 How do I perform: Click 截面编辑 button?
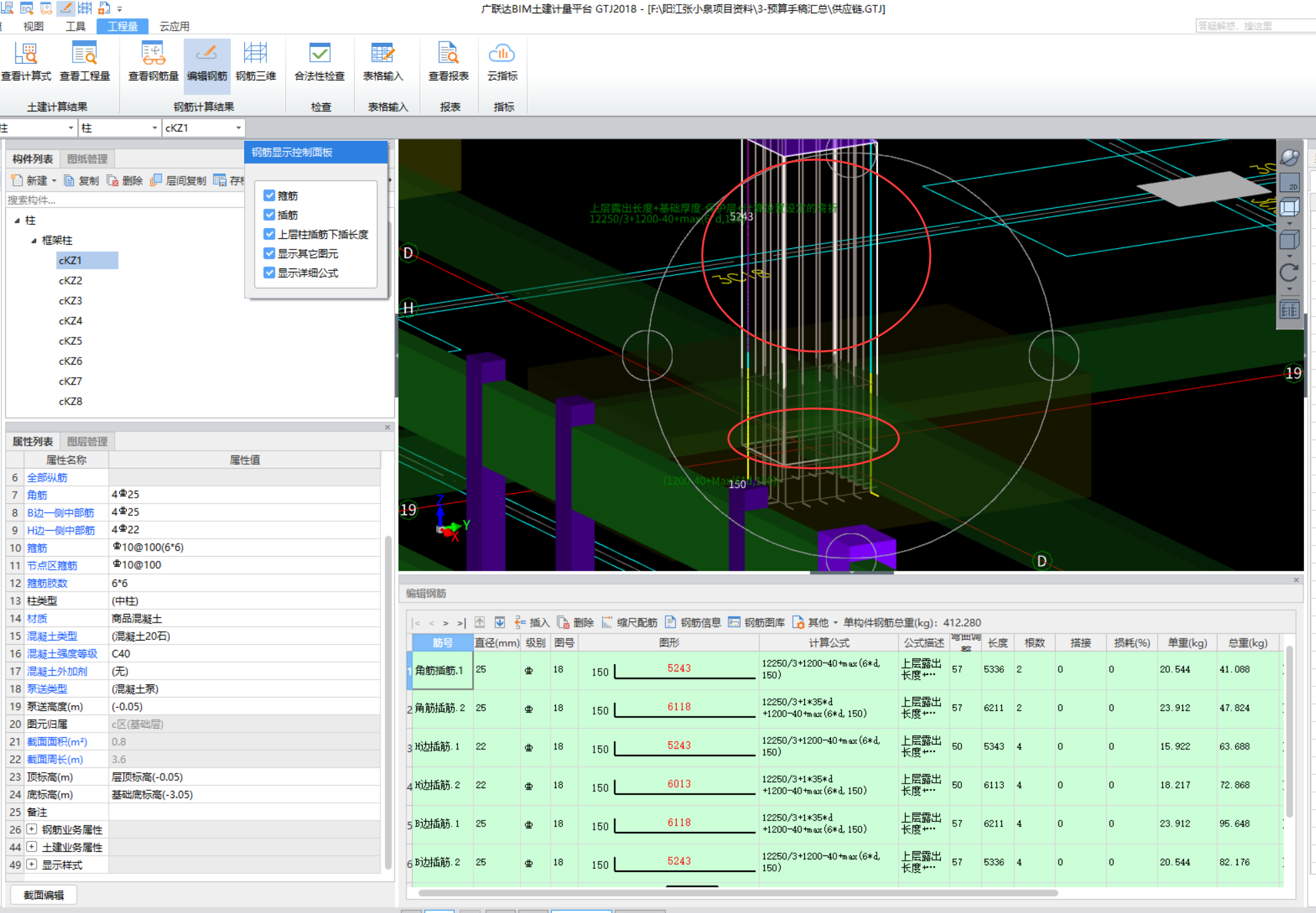tap(44, 895)
